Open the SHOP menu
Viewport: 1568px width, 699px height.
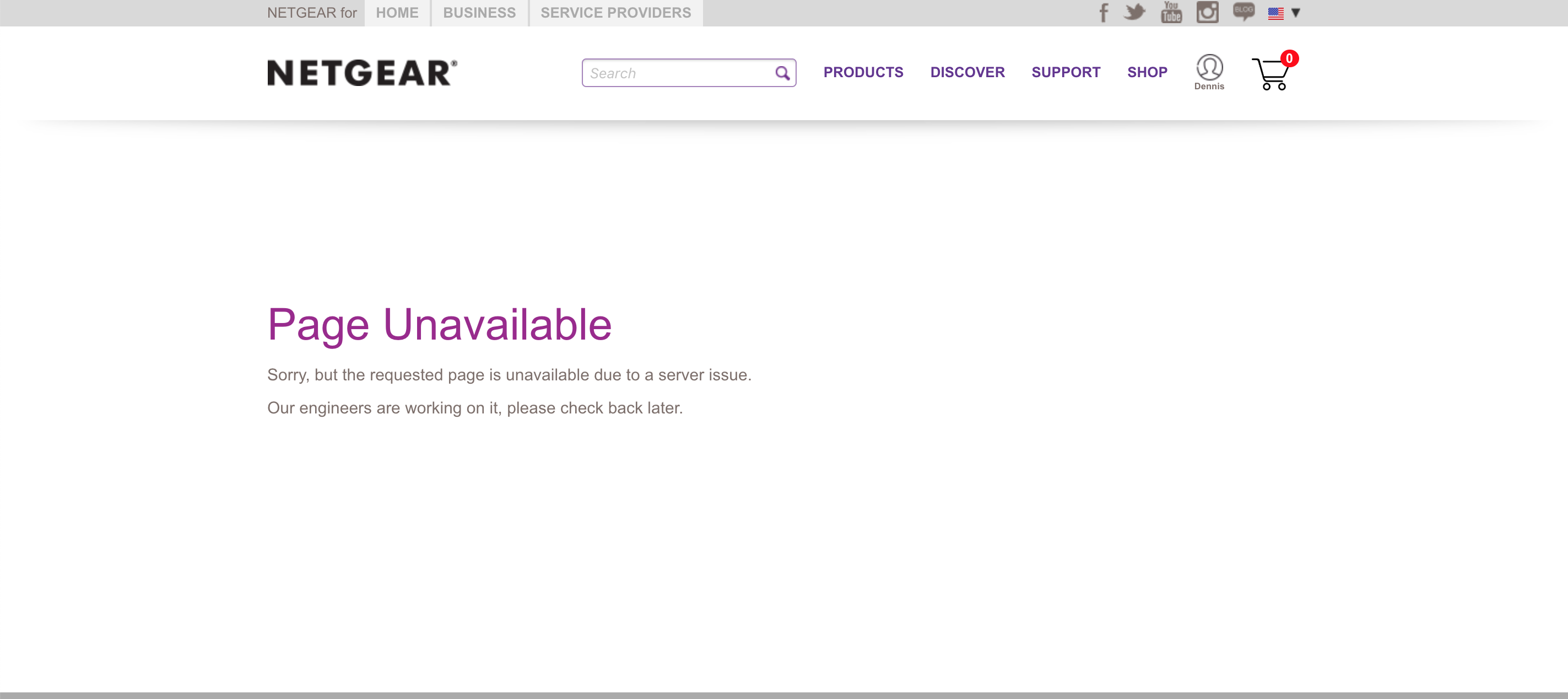(1147, 72)
